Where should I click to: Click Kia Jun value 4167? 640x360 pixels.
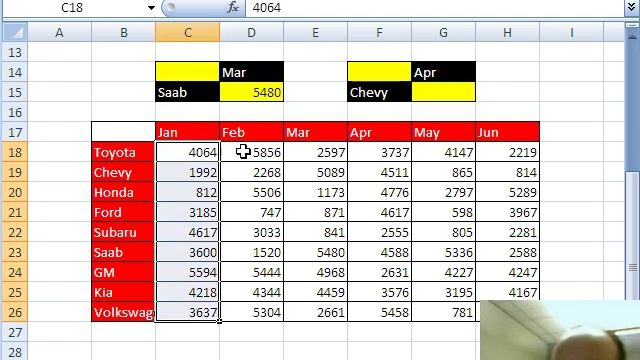click(x=508, y=291)
